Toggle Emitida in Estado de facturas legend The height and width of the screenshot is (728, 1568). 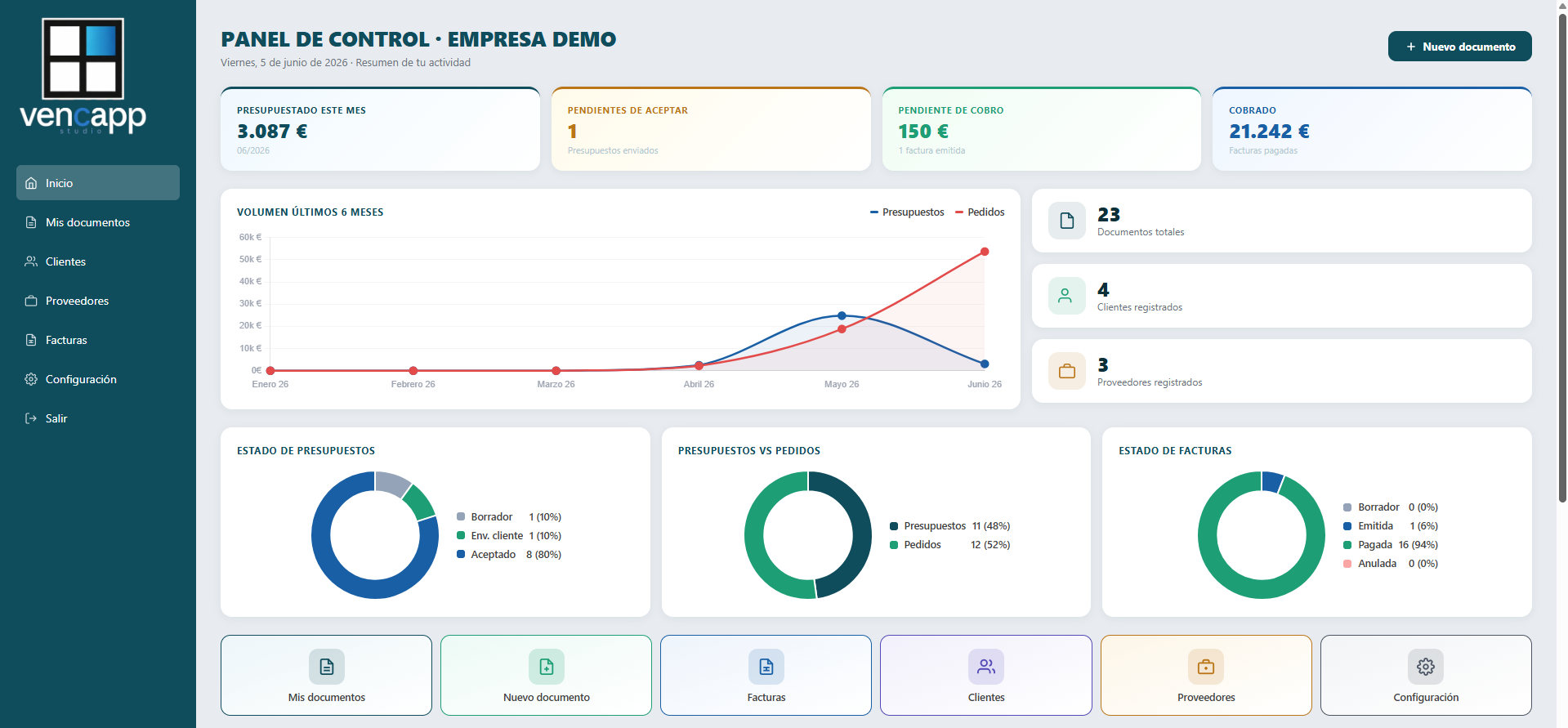pos(1390,526)
